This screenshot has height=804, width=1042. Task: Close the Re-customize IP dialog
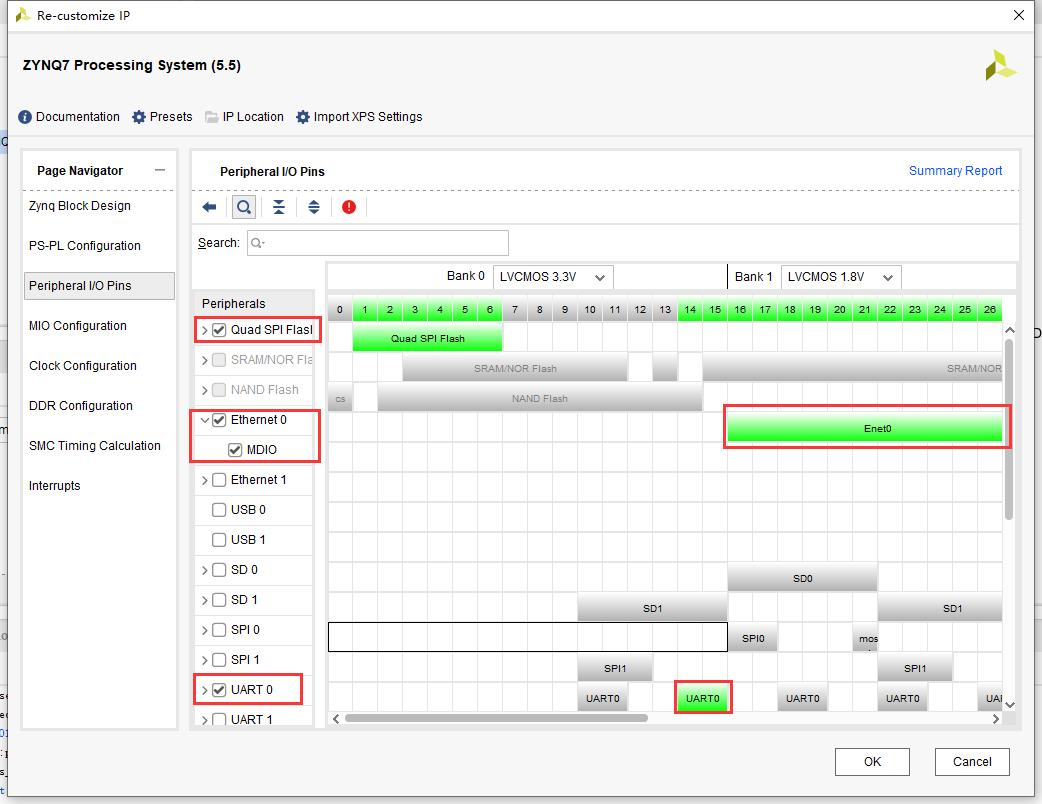click(1019, 15)
